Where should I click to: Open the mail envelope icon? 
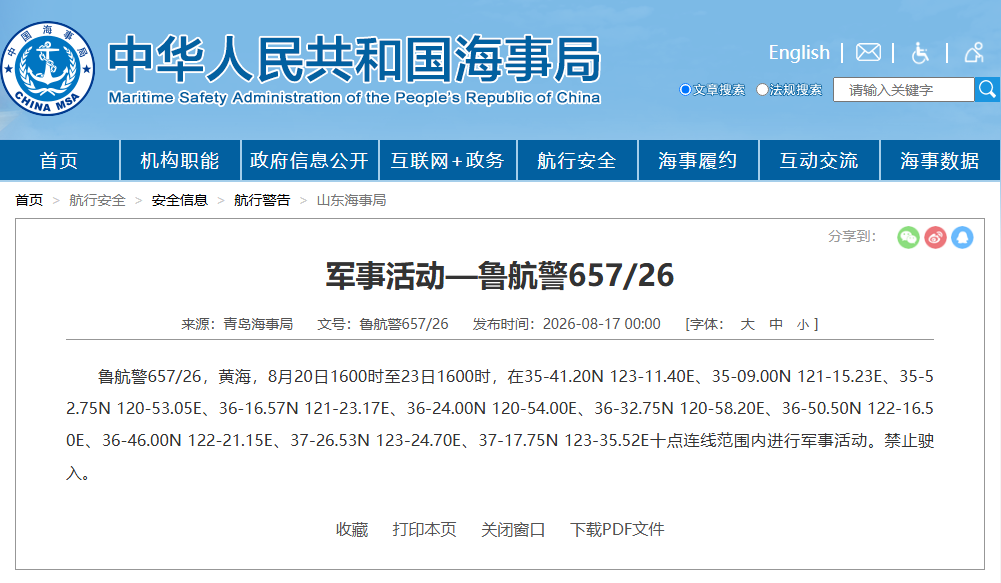pyautogui.click(x=868, y=52)
